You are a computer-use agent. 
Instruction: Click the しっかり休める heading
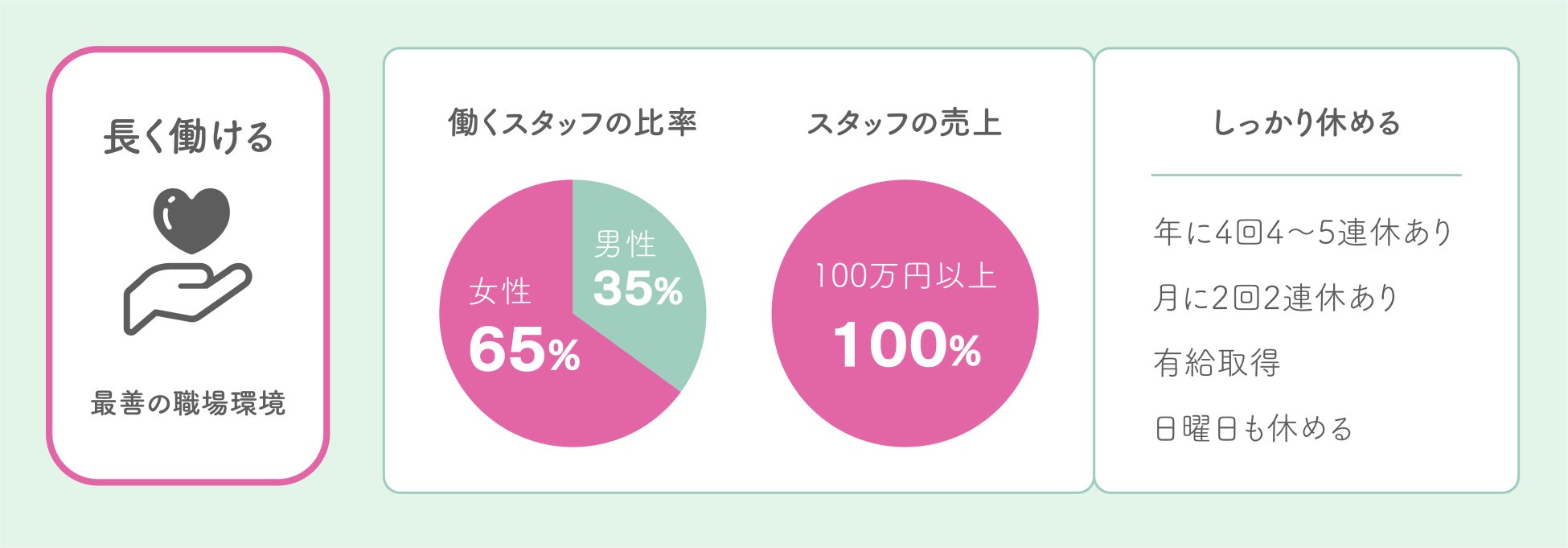(1307, 123)
